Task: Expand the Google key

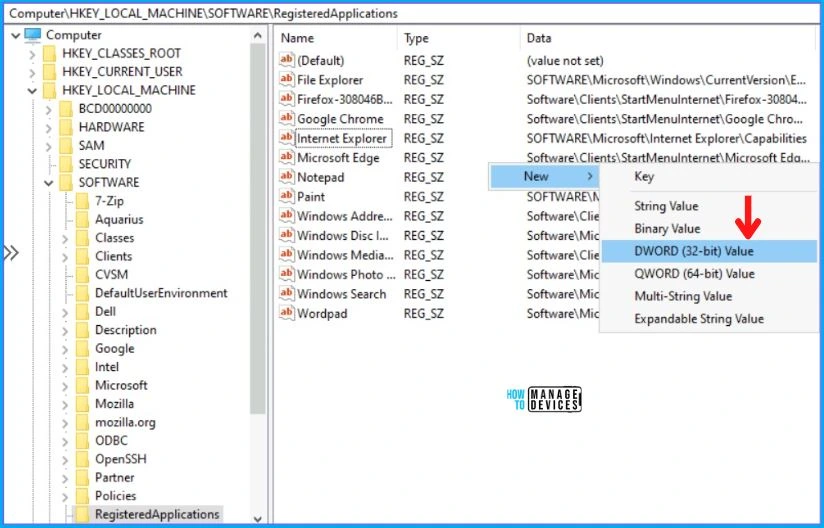Action: 65,349
